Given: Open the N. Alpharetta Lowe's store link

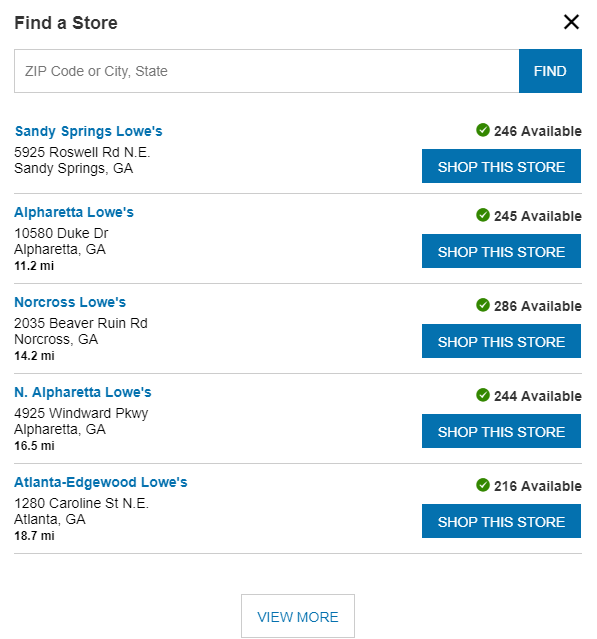Looking at the screenshot, I should [83, 392].
